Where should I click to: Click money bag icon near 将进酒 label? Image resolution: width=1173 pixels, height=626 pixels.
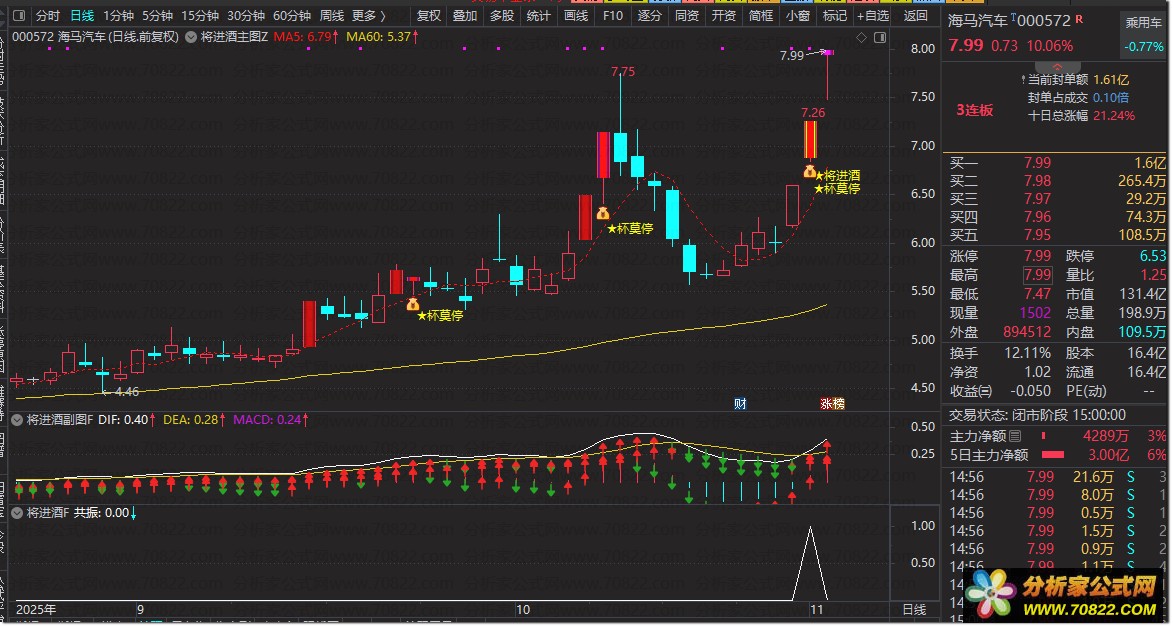coord(809,171)
